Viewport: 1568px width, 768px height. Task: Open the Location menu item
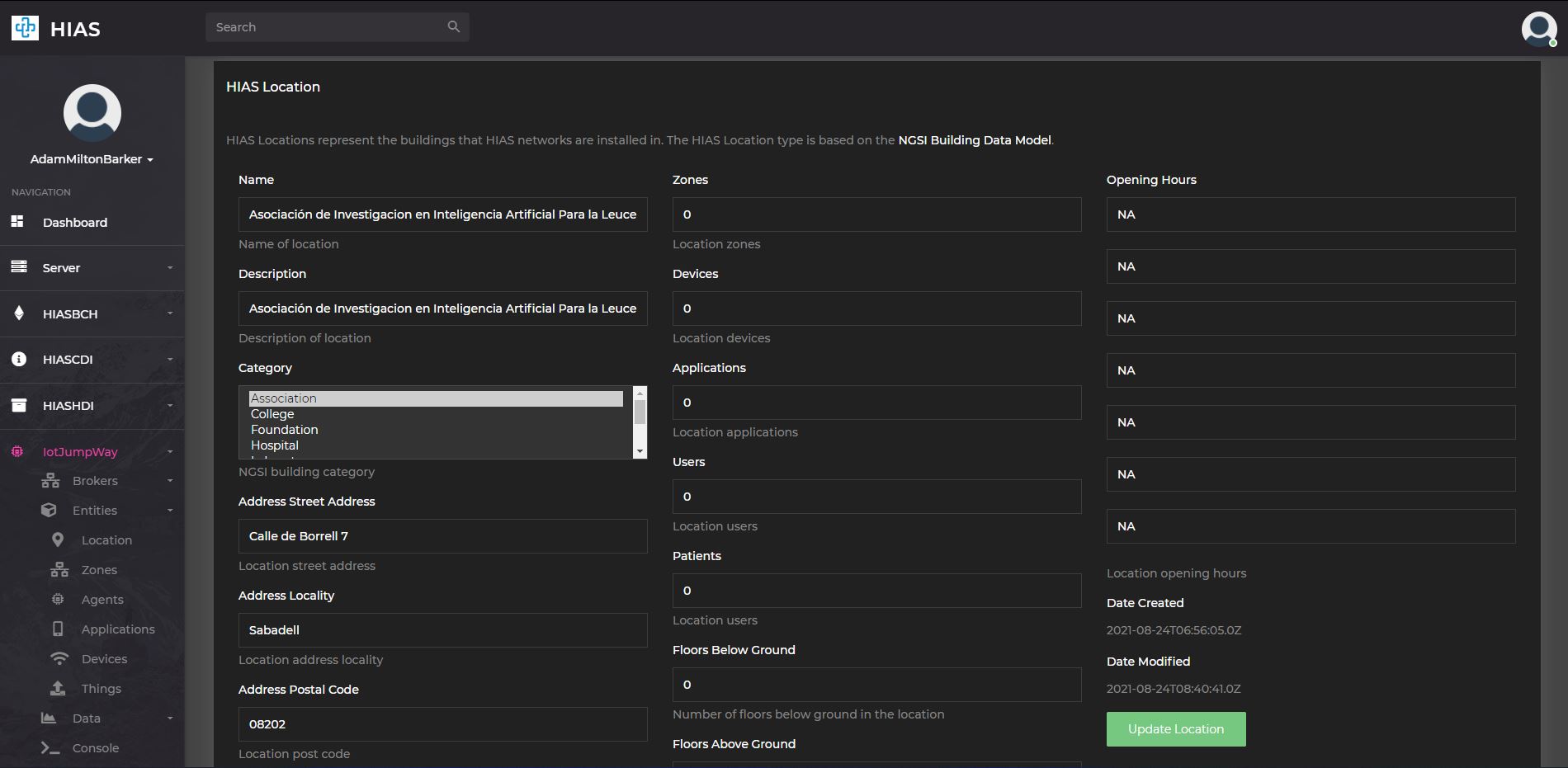(106, 540)
